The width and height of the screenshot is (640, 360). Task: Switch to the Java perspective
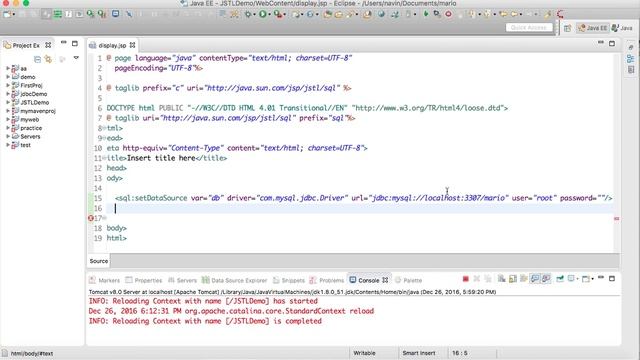coord(622,28)
